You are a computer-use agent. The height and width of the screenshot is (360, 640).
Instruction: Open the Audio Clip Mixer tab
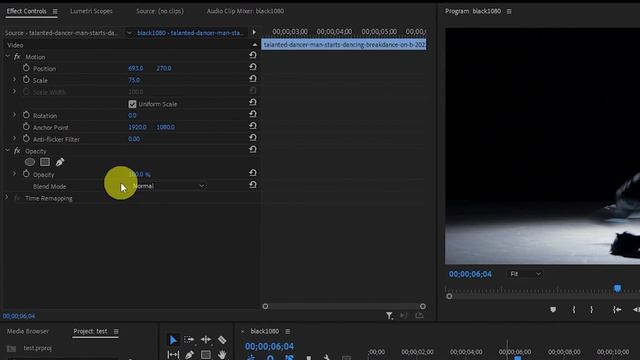coord(245,11)
